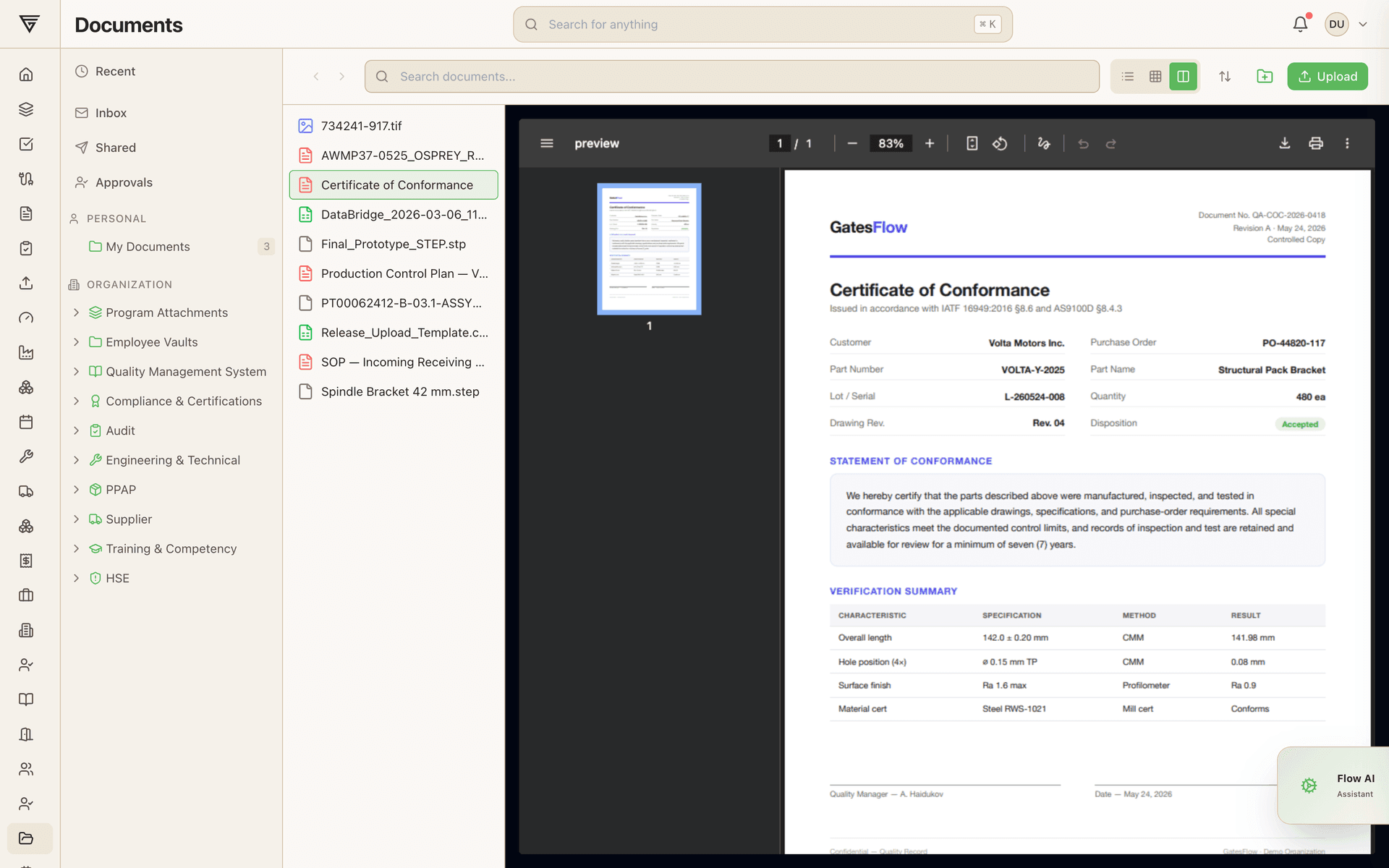Open the gauge icon in left rail
Image resolution: width=1389 pixels, height=868 pixels.
coord(26,318)
